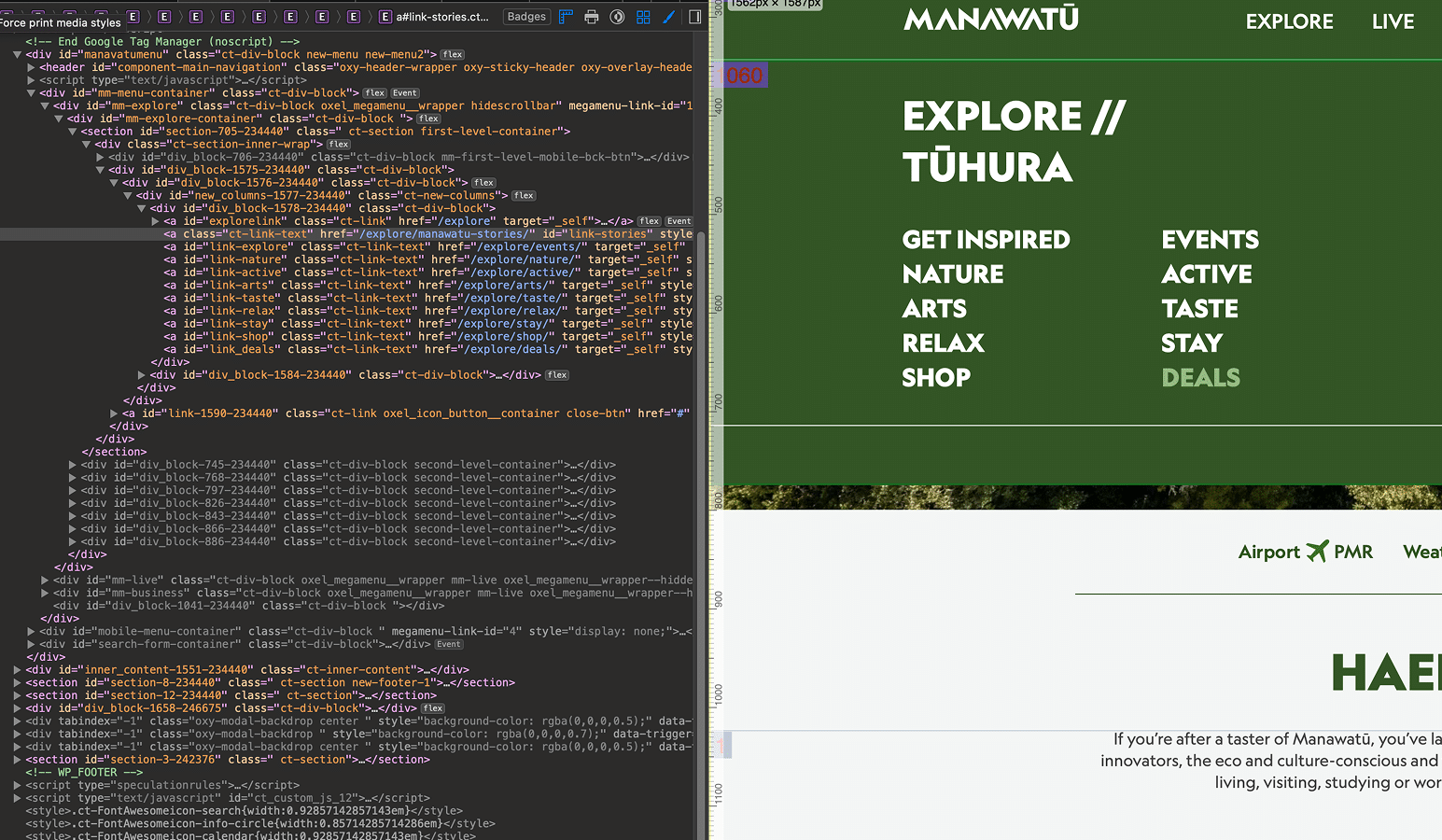The image size is (1442, 840).
Task: Collapse section-705-234440 node
Action: (x=72, y=132)
